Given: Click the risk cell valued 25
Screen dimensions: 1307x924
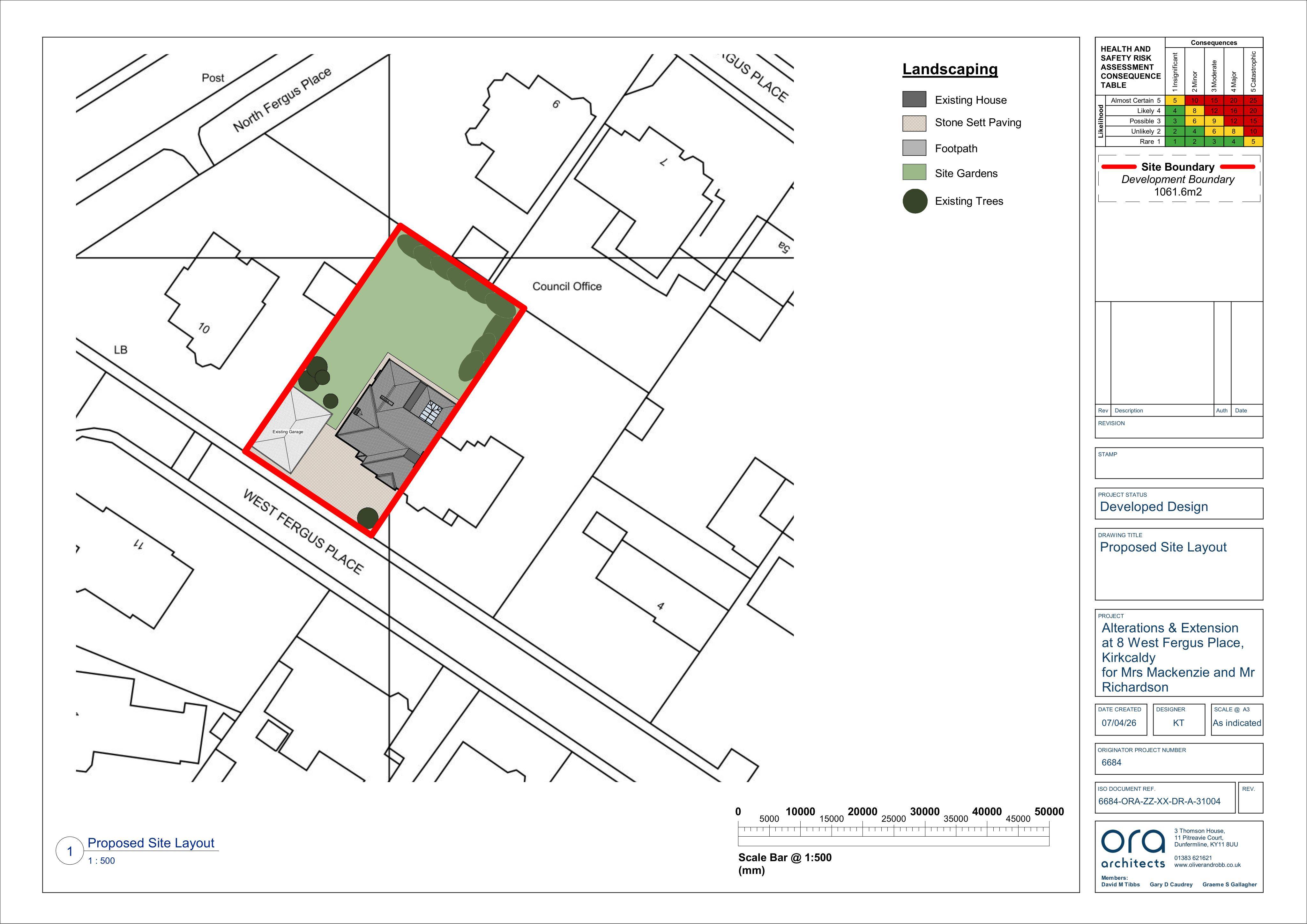Looking at the screenshot, I should point(1253,100).
